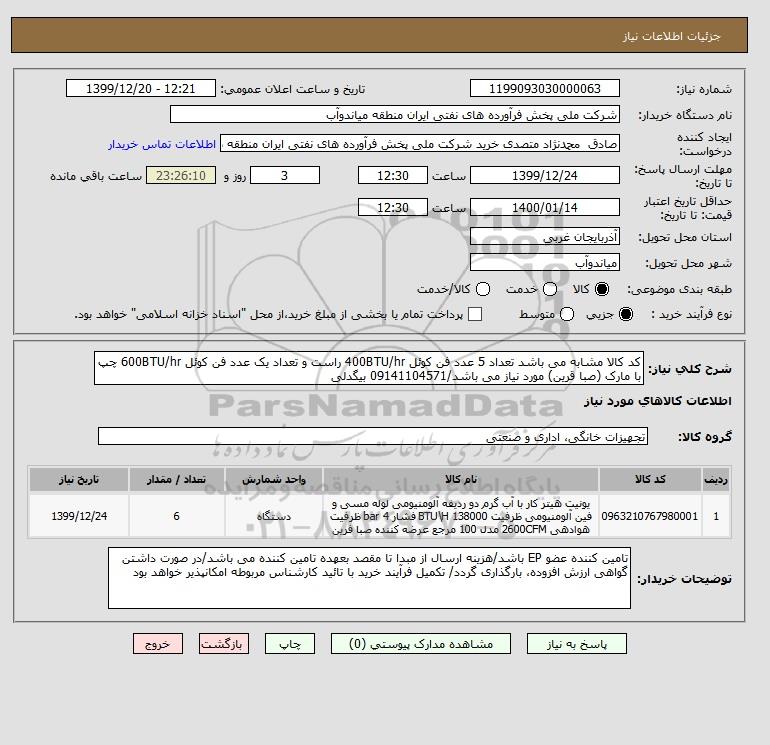Select the خدمت radio button

[x=550, y=289]
